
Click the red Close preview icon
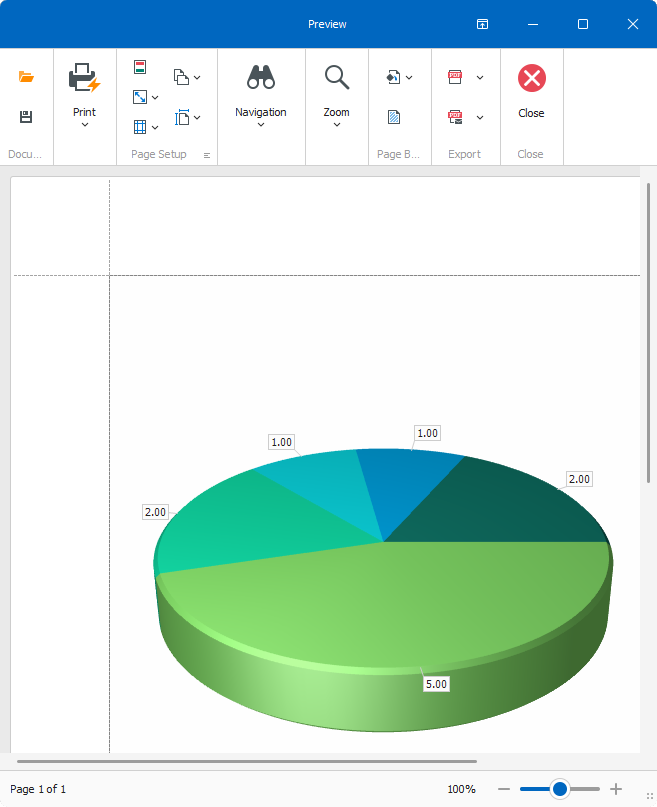pyautogui.click(x=531, y=78)
